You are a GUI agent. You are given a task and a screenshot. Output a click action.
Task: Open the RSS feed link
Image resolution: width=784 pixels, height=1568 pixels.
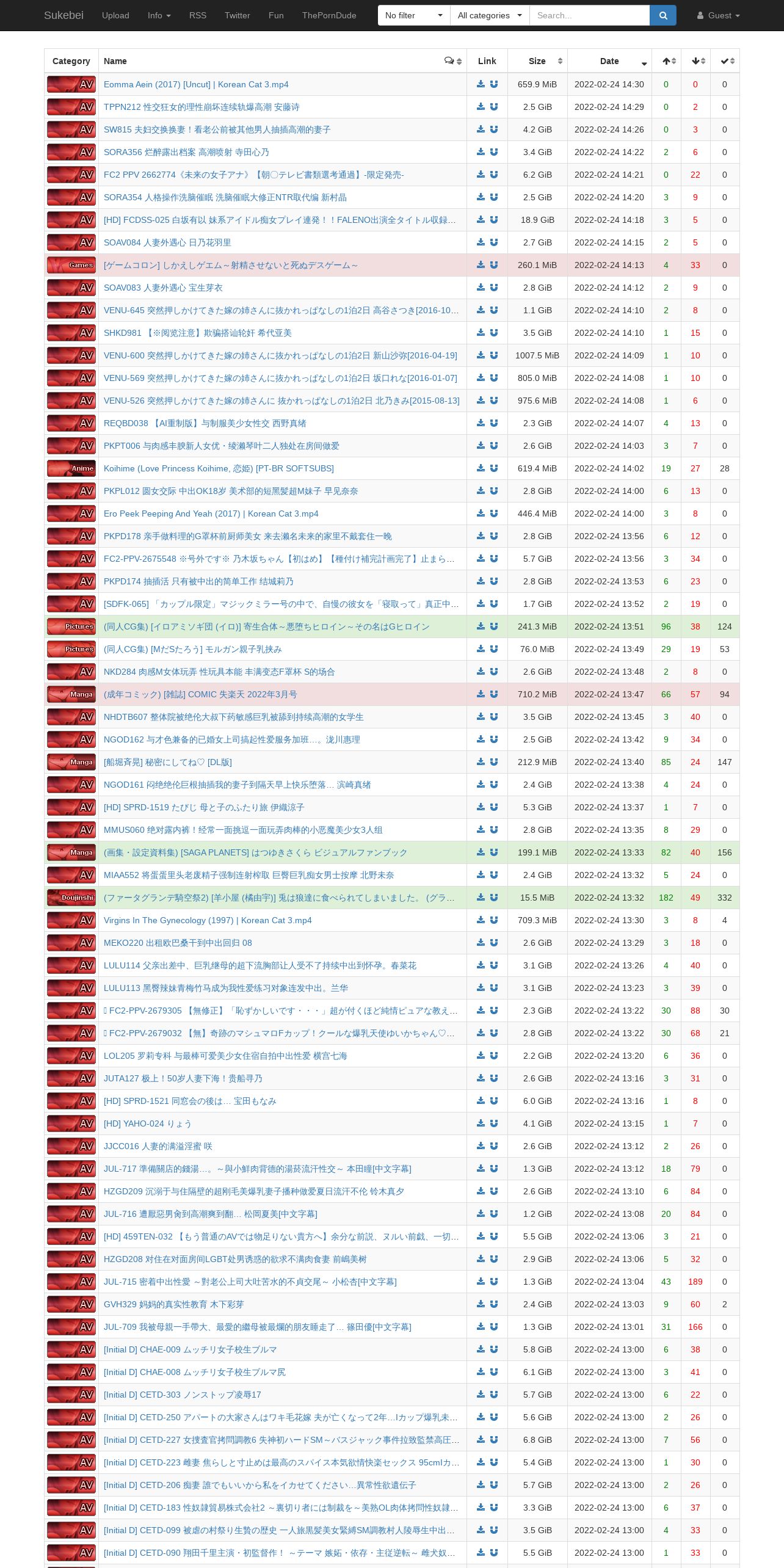[x=198, y=15]
